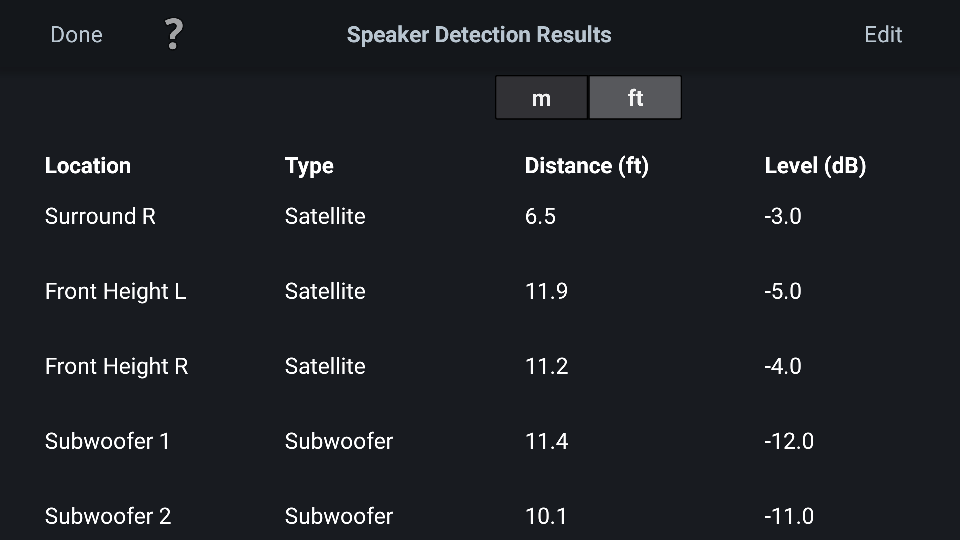Open help via the question mark icon
Screen dimensions: 960x540
[x=173, y=35]
